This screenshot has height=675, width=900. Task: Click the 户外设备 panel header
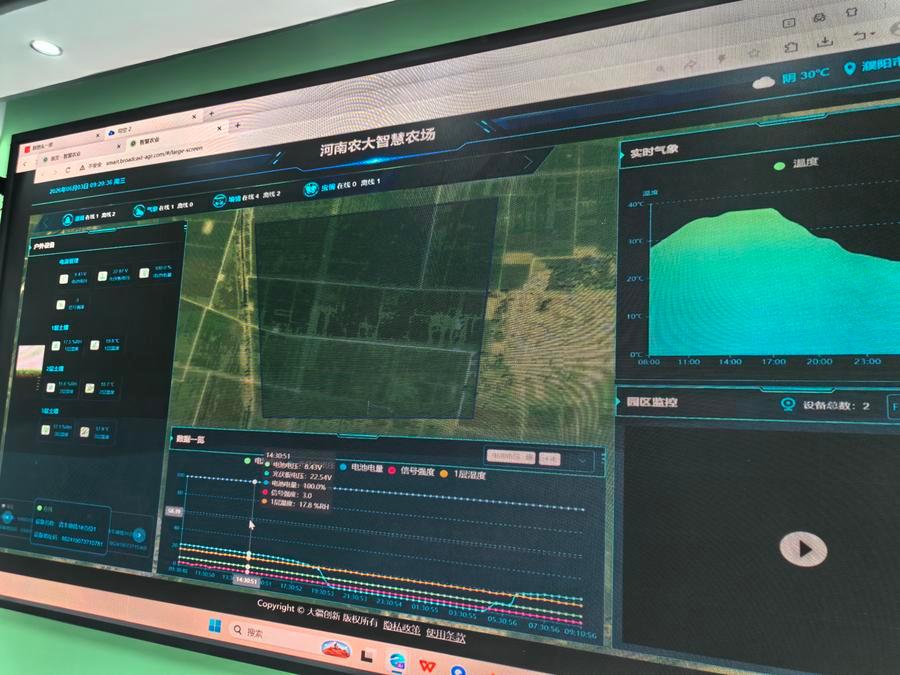coord(44,246)
